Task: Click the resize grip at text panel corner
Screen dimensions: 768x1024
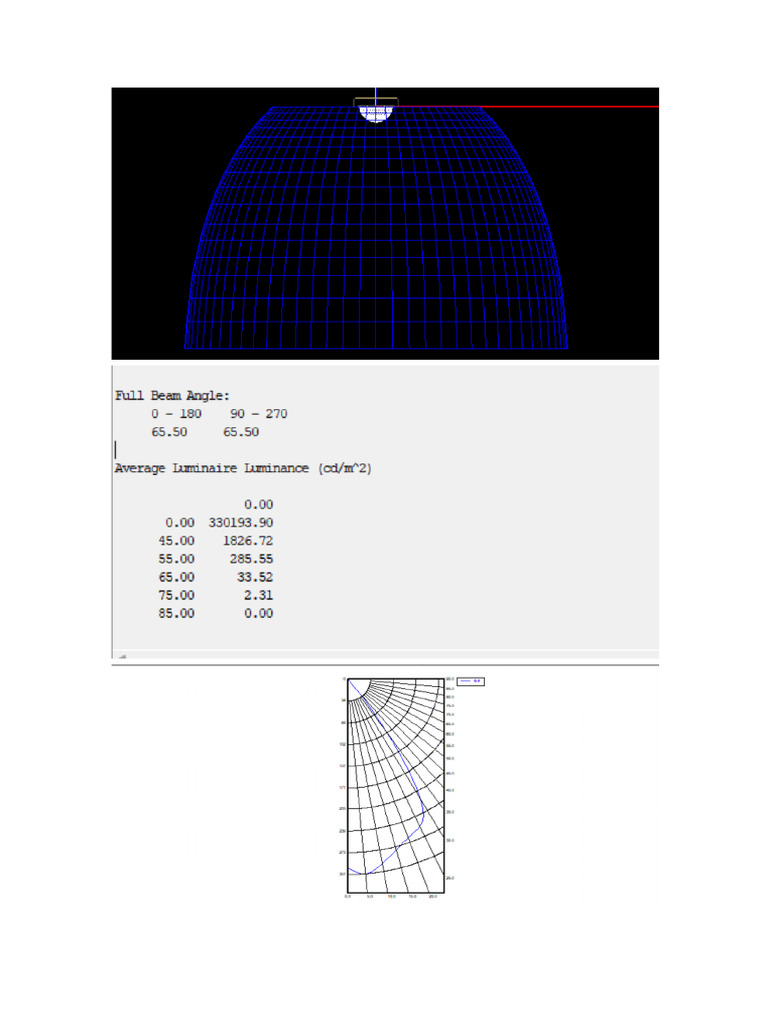Action: click(122, 656)
